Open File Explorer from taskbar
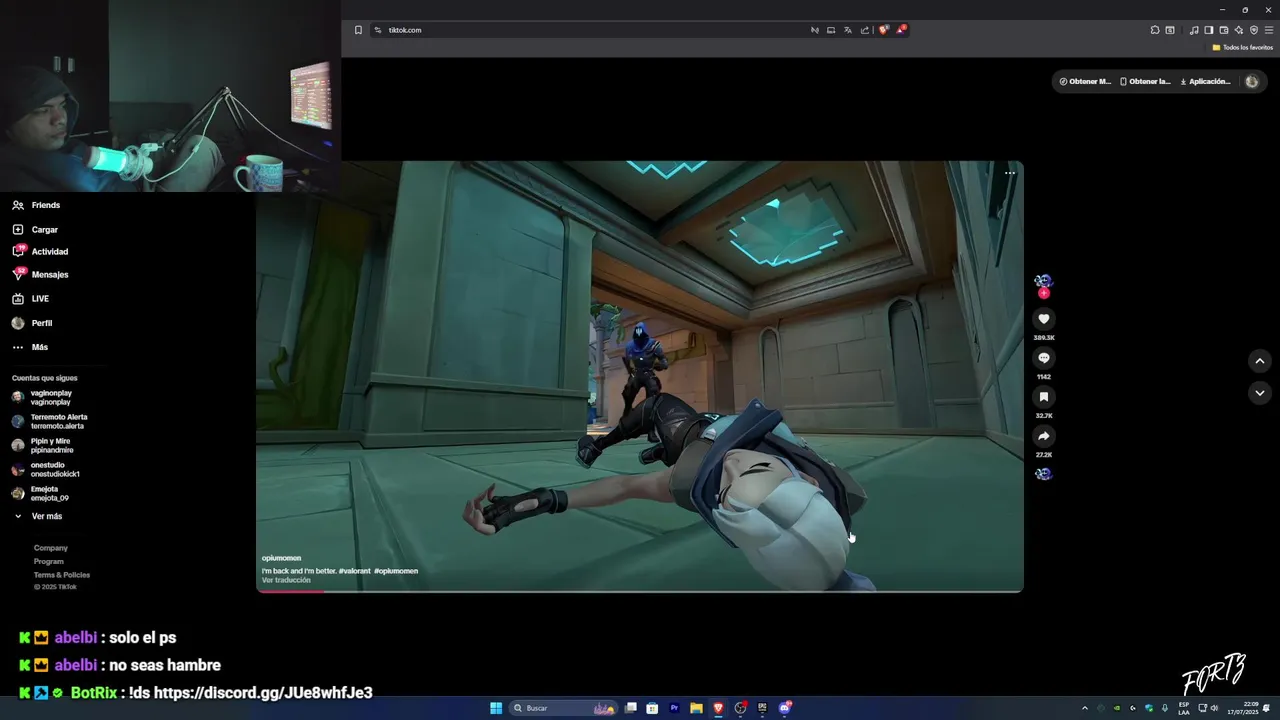This screenshot has height=720, width=1280. 696,708
